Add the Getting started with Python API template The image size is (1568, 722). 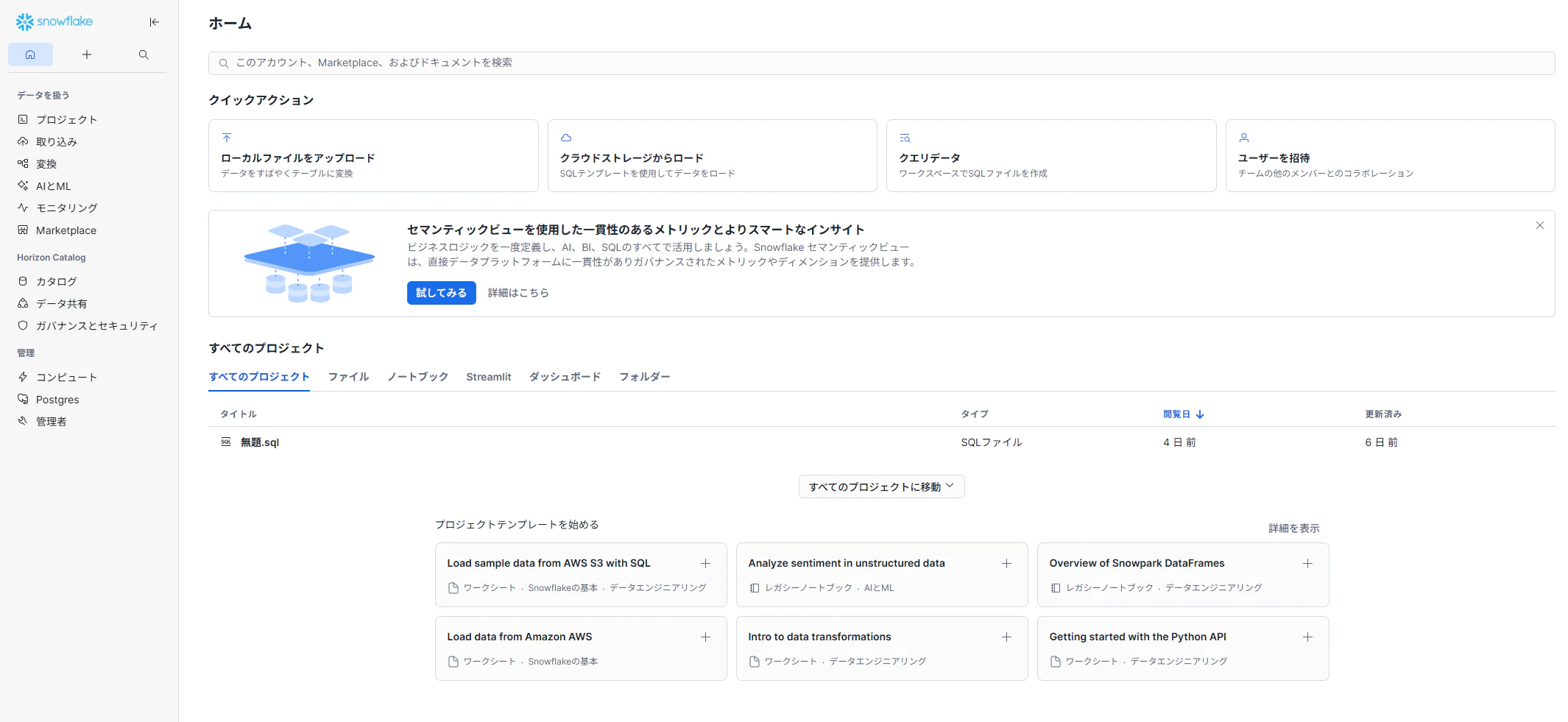pos(1307,637)
